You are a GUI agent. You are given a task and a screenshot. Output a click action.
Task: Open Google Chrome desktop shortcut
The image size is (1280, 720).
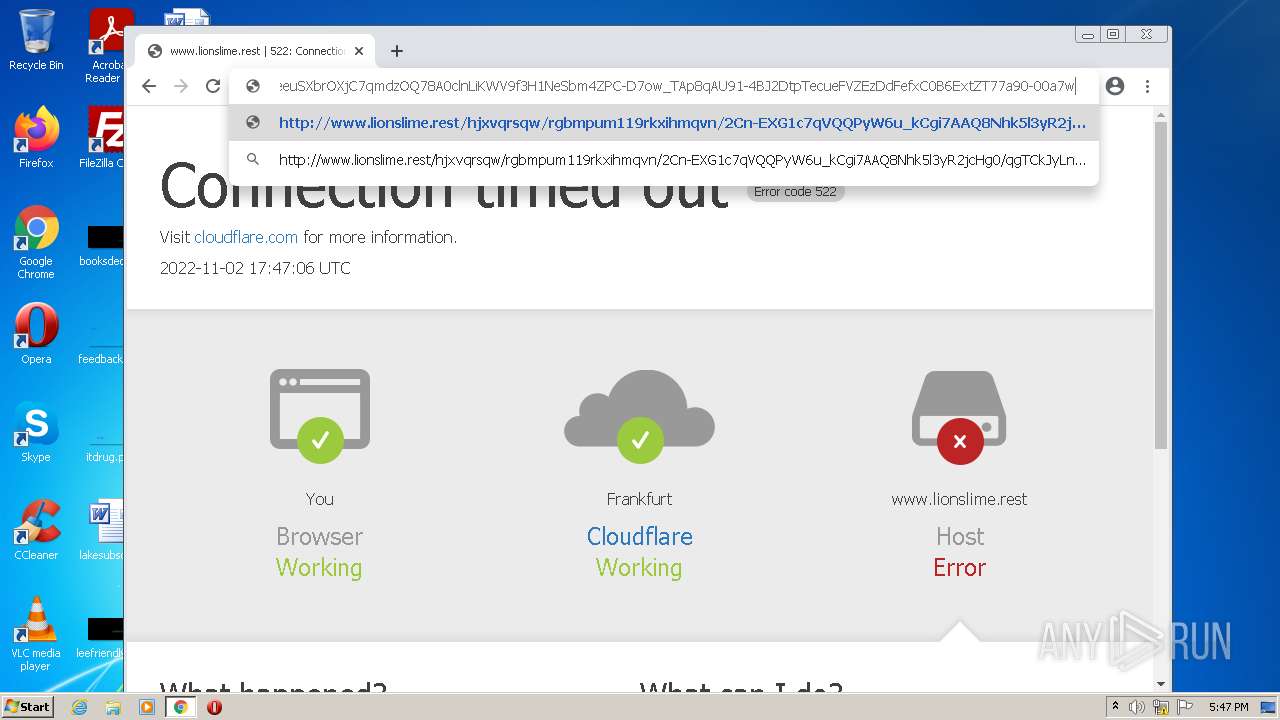pyautogui.click(x=36, y=243)
